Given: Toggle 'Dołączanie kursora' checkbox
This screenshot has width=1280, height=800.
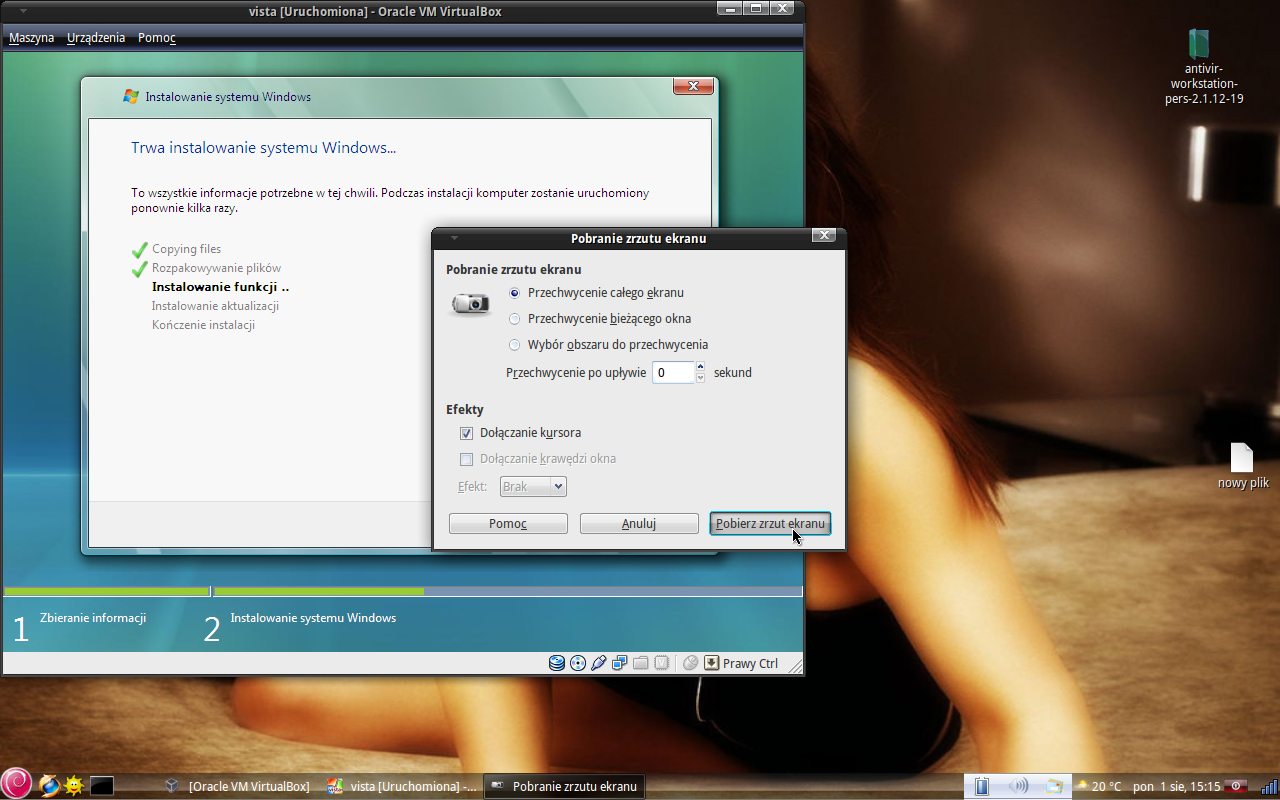Looking at the screenshot, I should (x=466, y=433).
